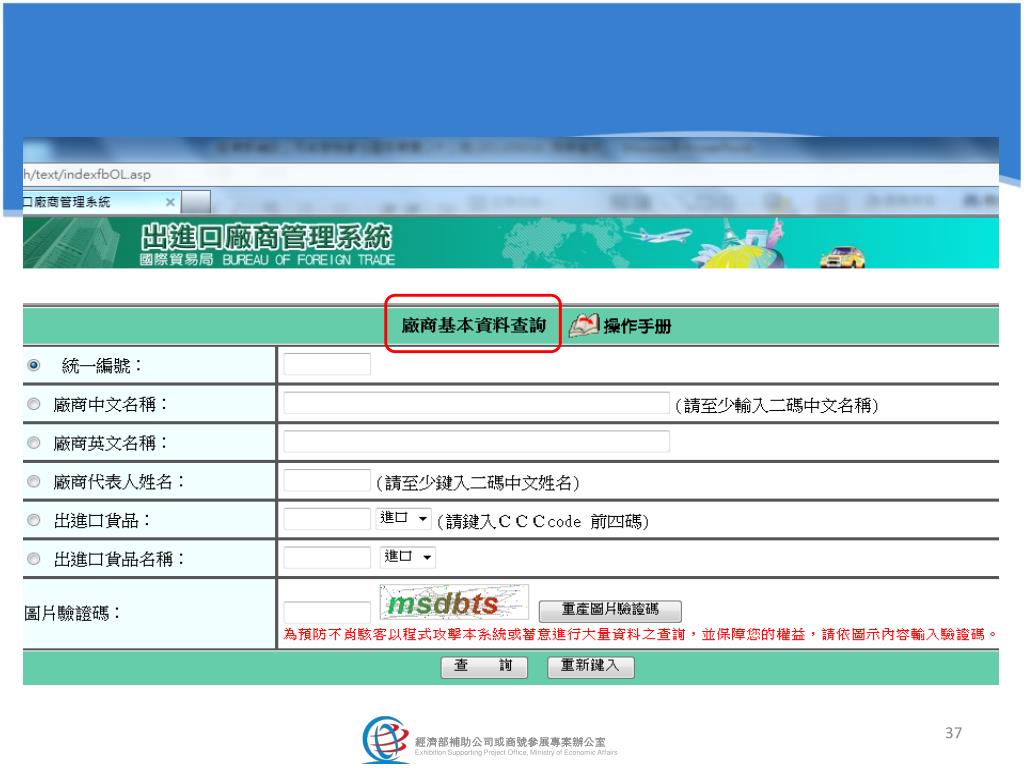Image resolution: width=1024 pixels, height=768 pixels.
Task: Click the 廠商基本資料查詢 heading
Action: click(x=473, y=325)
